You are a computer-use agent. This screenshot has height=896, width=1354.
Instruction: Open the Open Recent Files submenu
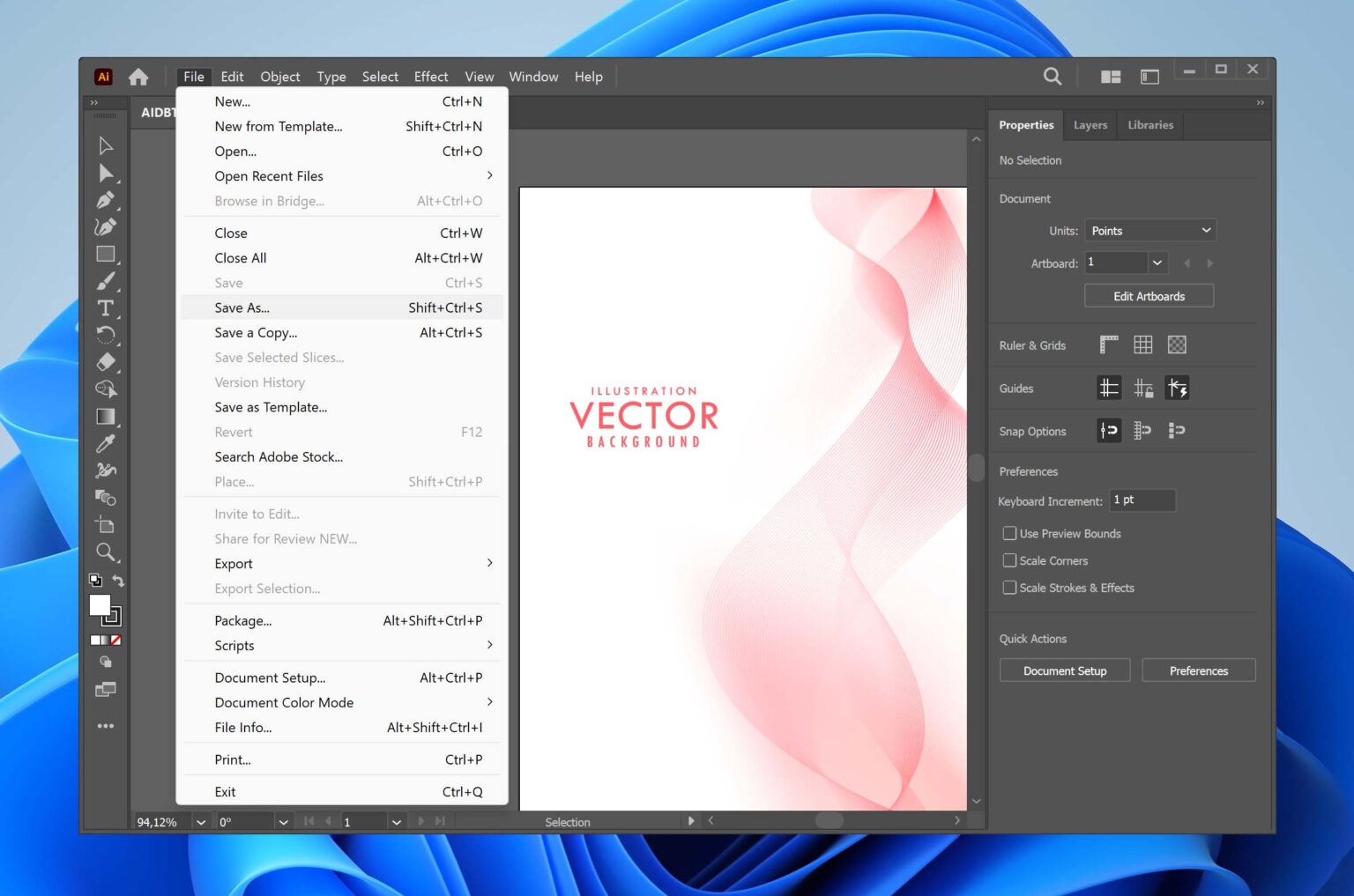click(x=269, y=175)
